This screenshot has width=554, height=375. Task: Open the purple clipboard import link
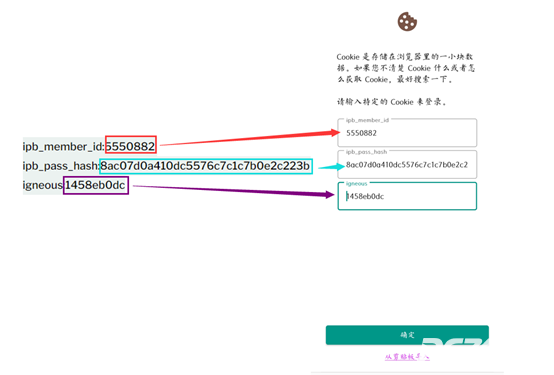click(407, 357)
